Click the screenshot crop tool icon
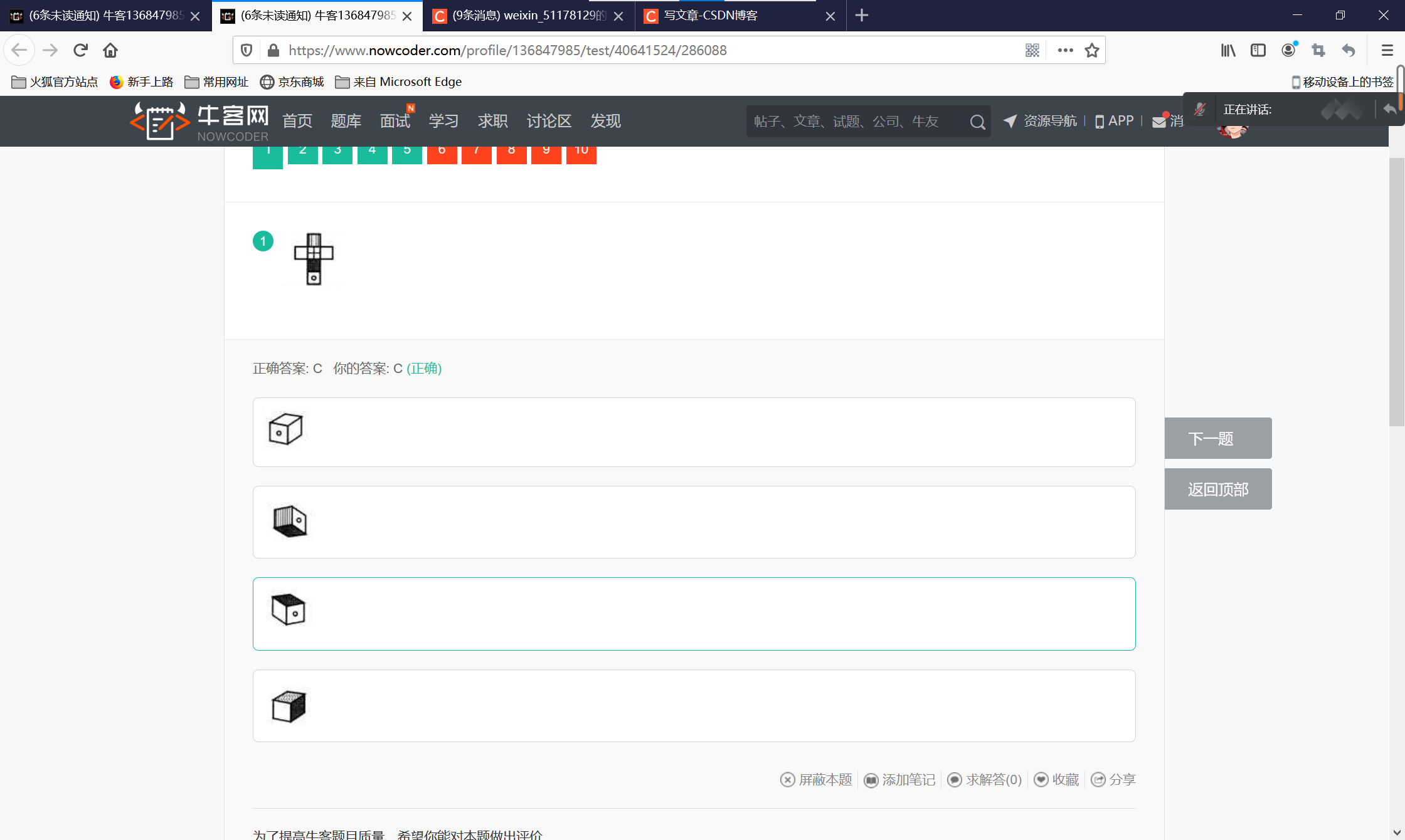 pos(1318,50)
